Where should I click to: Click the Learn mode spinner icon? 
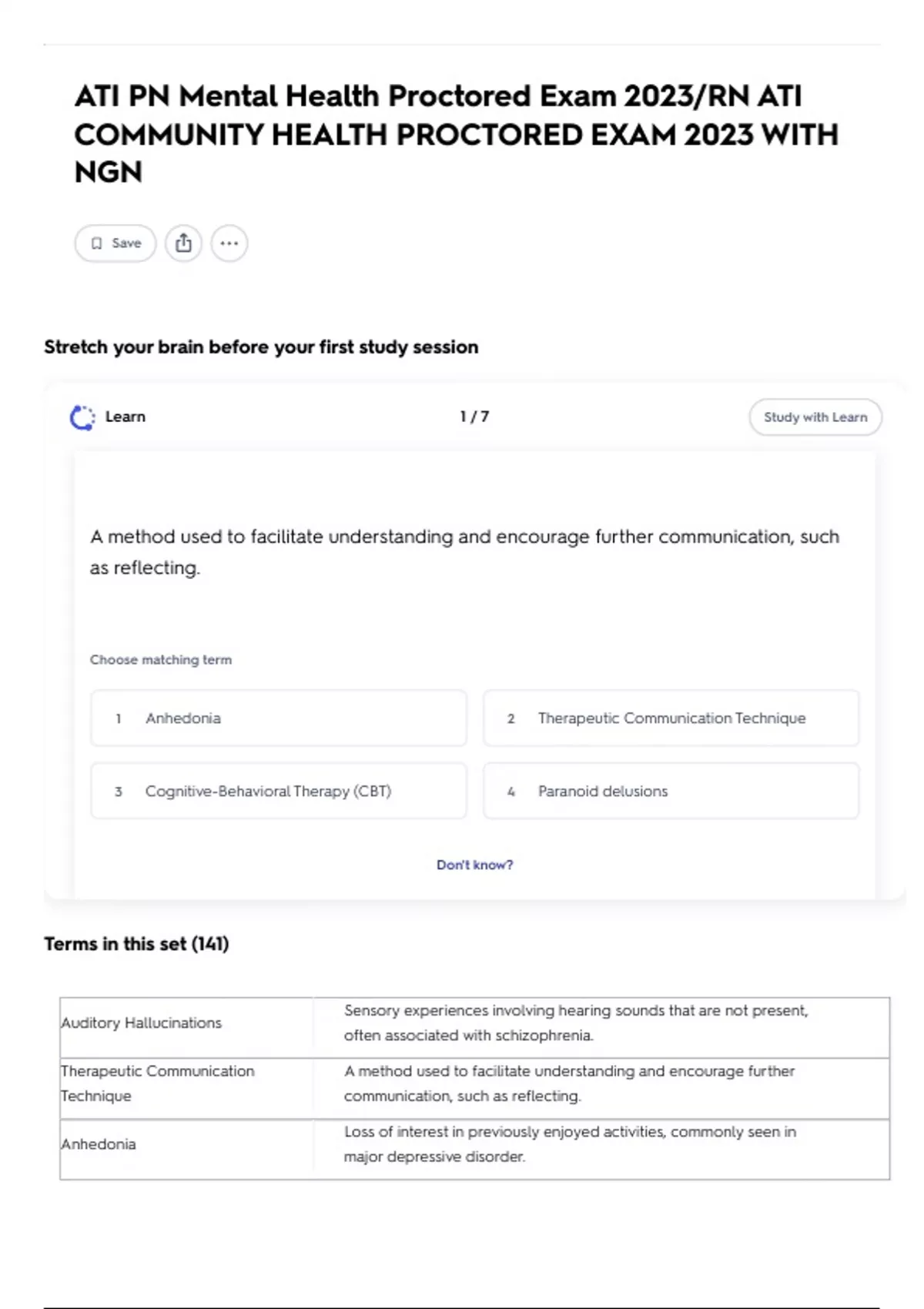82,417
